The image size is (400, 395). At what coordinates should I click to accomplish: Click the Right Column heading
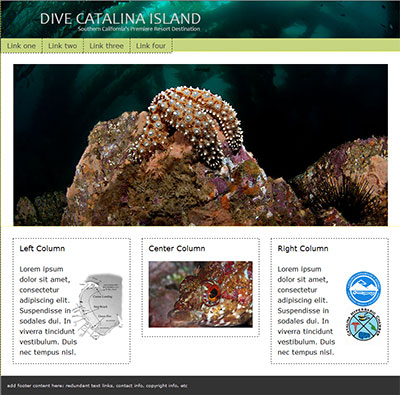(303, 248)
